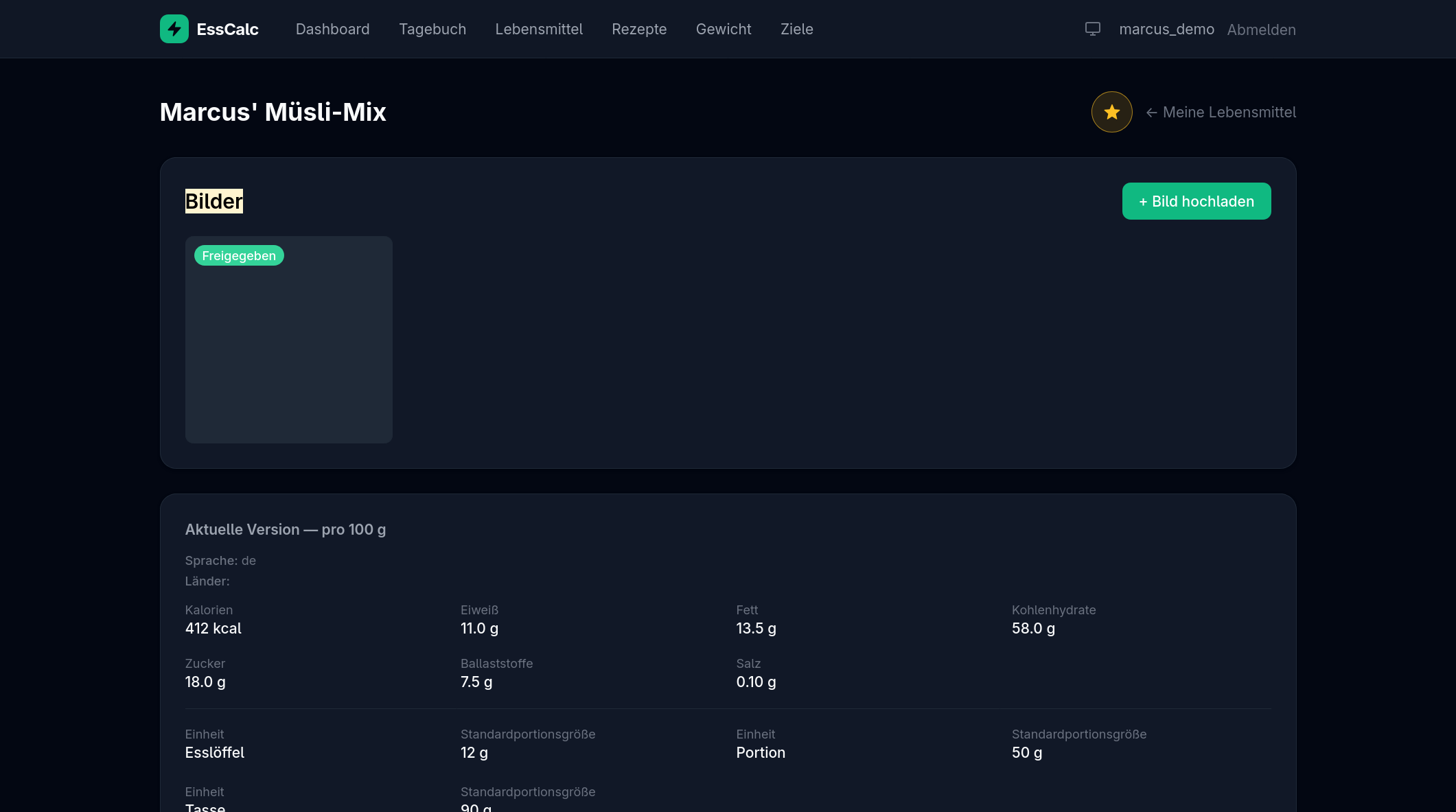The width and height of the screenshot is (1456, 812).
Task: Navigate to Rezepte
Action: pyautogui.click(x=639, y=29)
